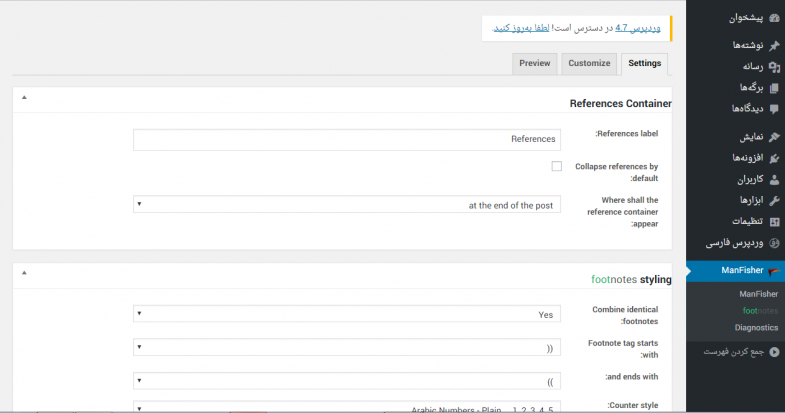Click the لطفا به‌روز کنید link

click(x=521, y=28)
